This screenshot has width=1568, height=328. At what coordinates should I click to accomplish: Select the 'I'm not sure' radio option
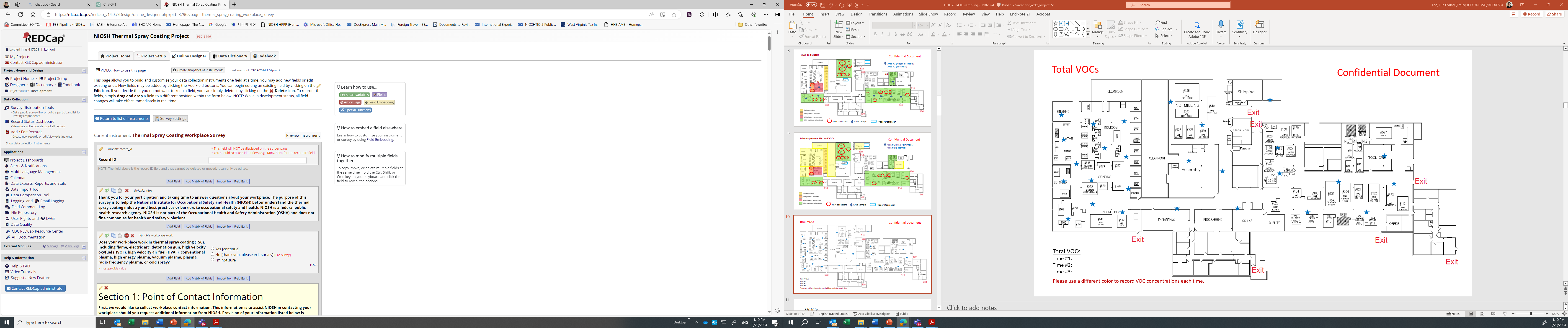[x=212, y=260]
